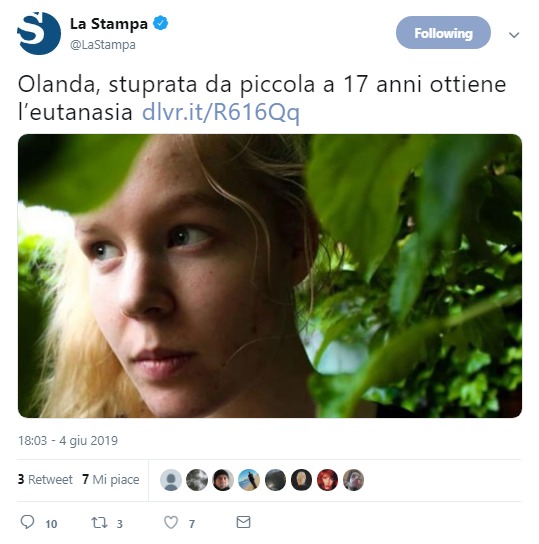Click the 18:03 - 4 giu 2019 timestamp

pos(68,441)
